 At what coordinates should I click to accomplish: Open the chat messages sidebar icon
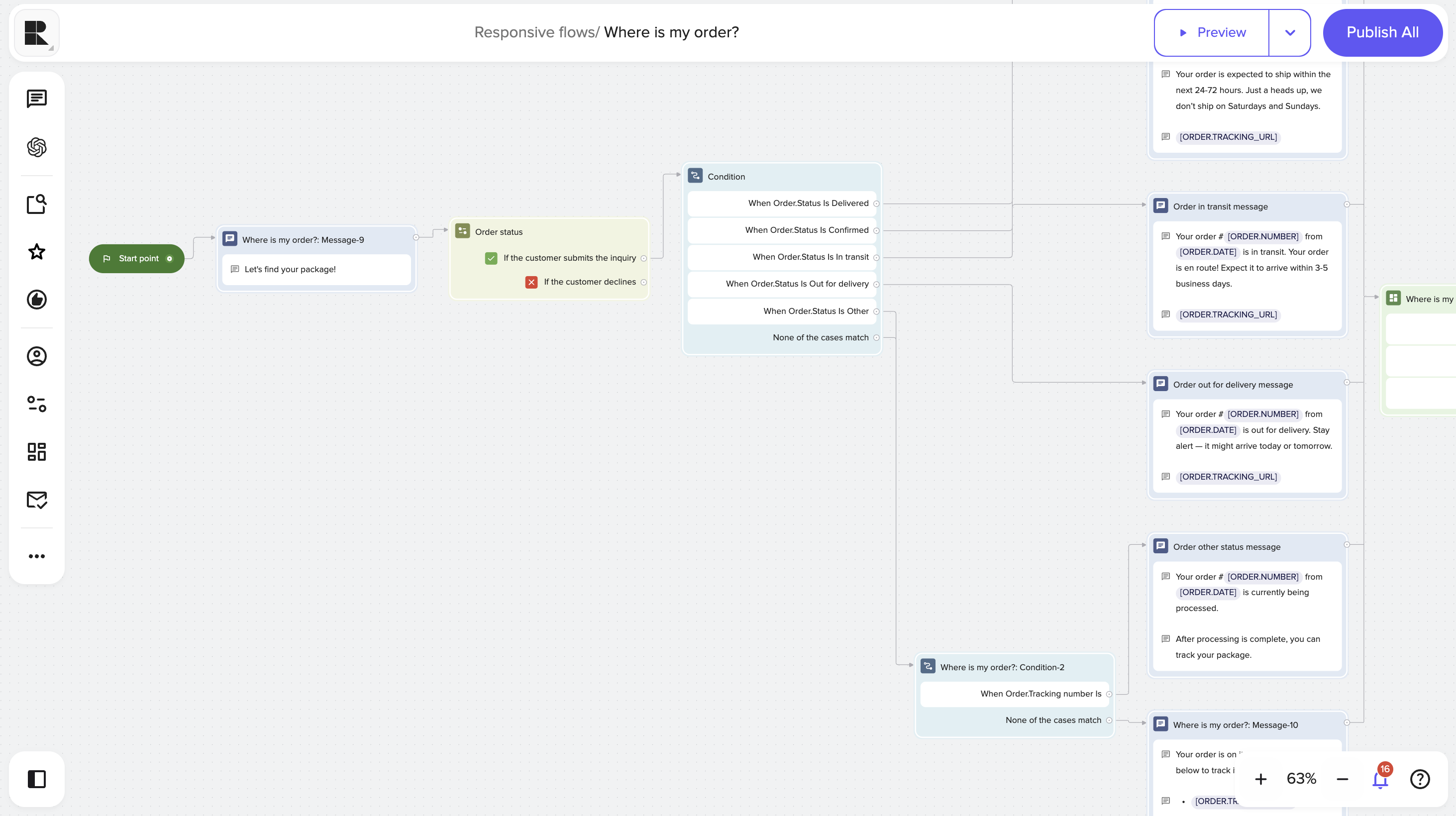click(x=37, y=99)
